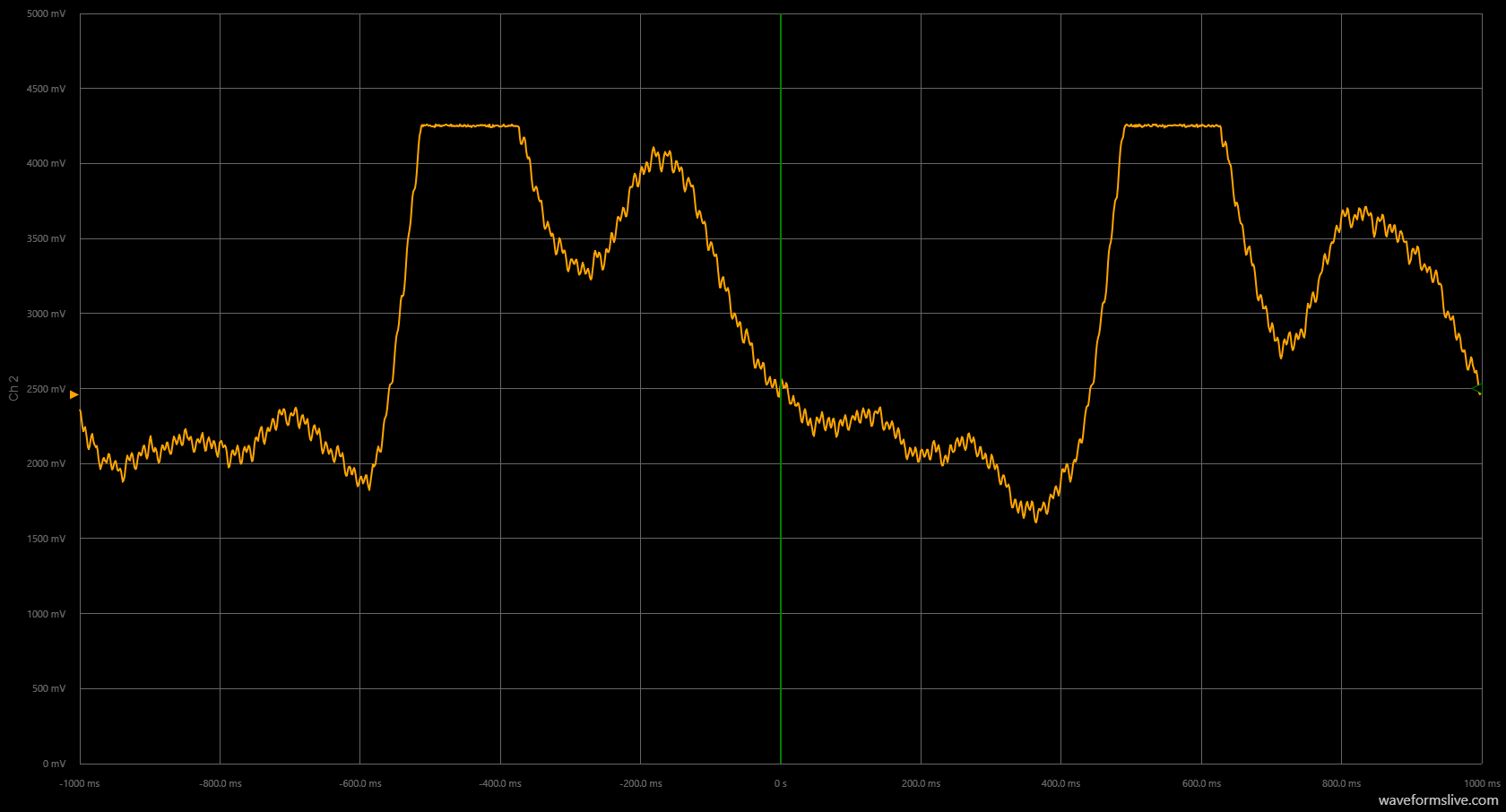Click the -200.0 ms time axis label
The image size is (1506, 812).
[640, 783]
